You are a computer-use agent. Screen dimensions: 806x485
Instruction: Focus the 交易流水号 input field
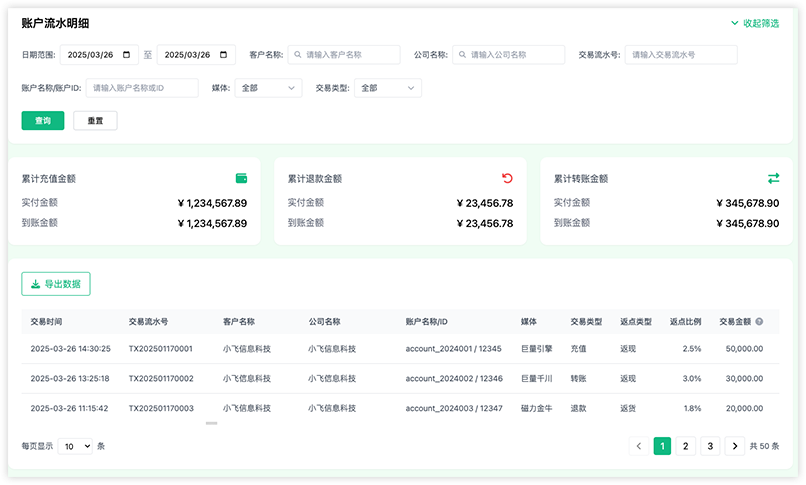click(x=681, y=54)
